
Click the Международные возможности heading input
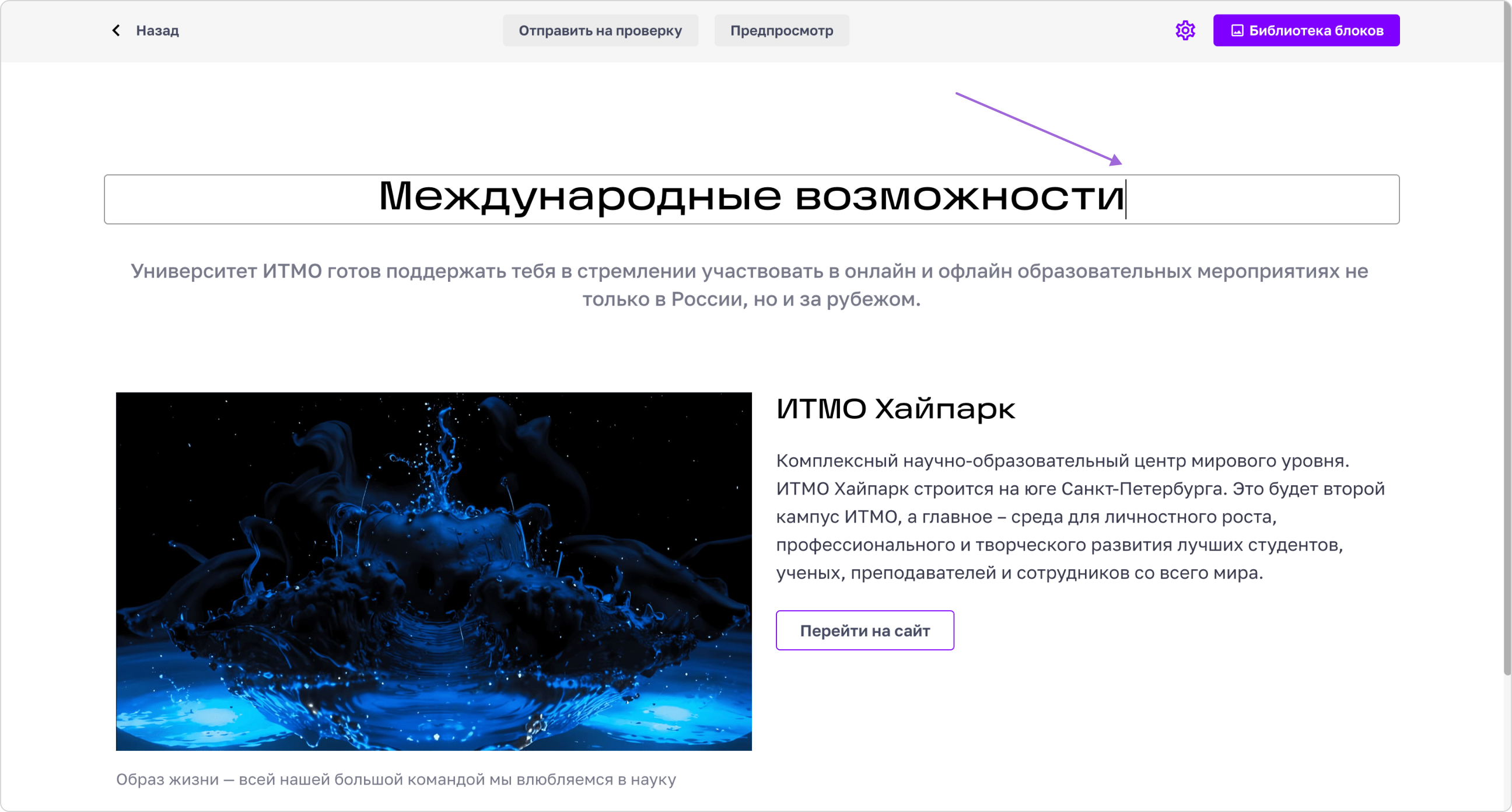point(751,199)
